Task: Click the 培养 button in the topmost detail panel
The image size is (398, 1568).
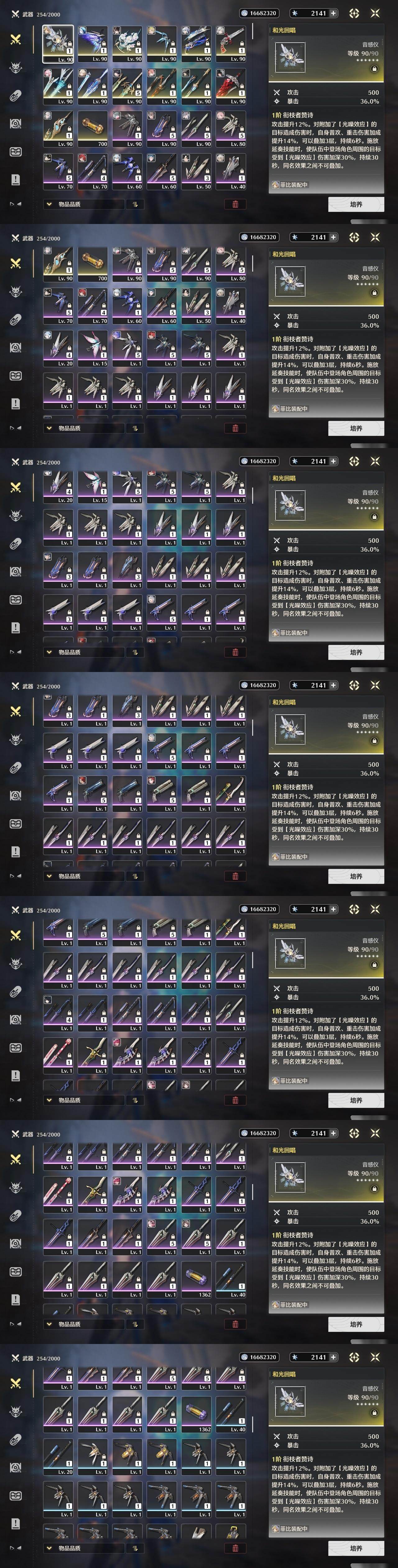Action: (356, 204)
